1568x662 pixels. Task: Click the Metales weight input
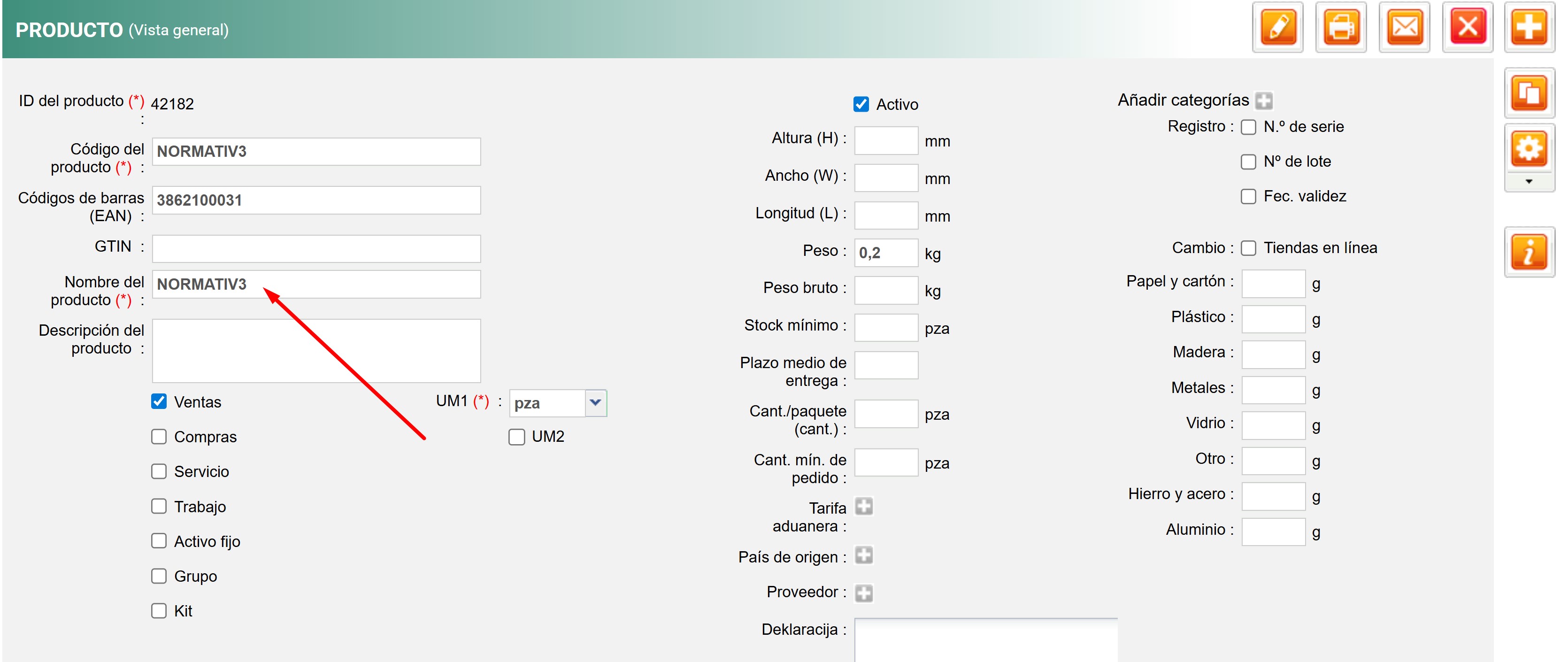(x=1273, y=390)
